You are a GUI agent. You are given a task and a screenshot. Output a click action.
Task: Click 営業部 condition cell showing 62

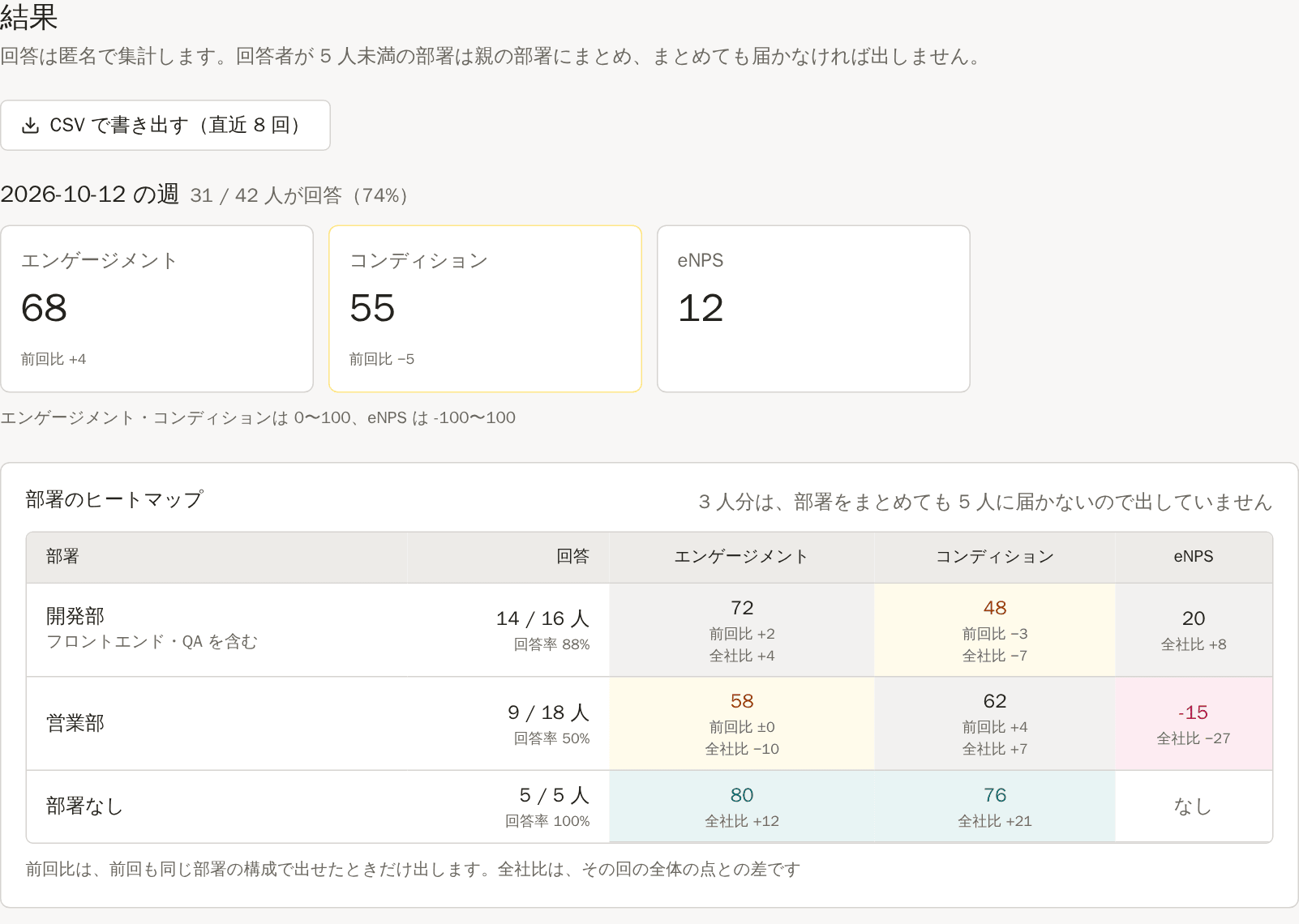[x=995, y=724]
